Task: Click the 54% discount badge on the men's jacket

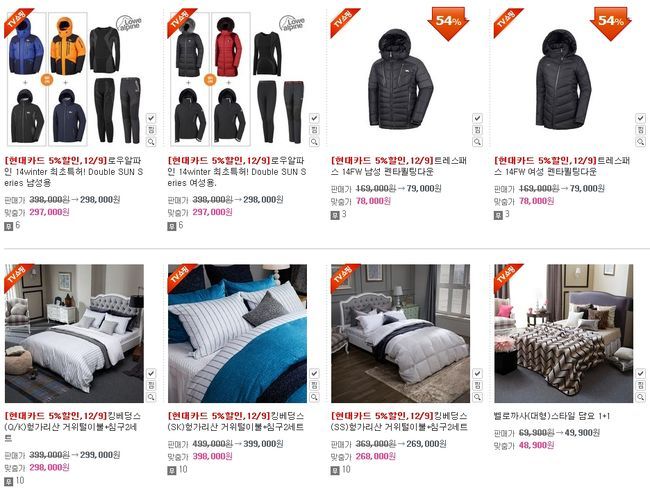Action: coord(448,23)
